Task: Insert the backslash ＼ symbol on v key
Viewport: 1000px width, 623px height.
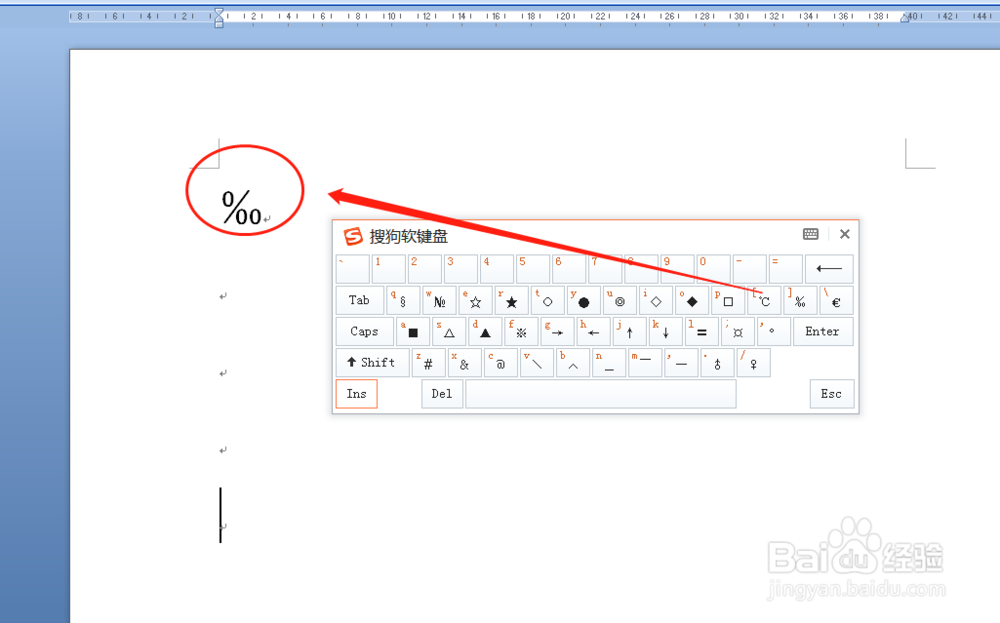Action: click(537, 363)
